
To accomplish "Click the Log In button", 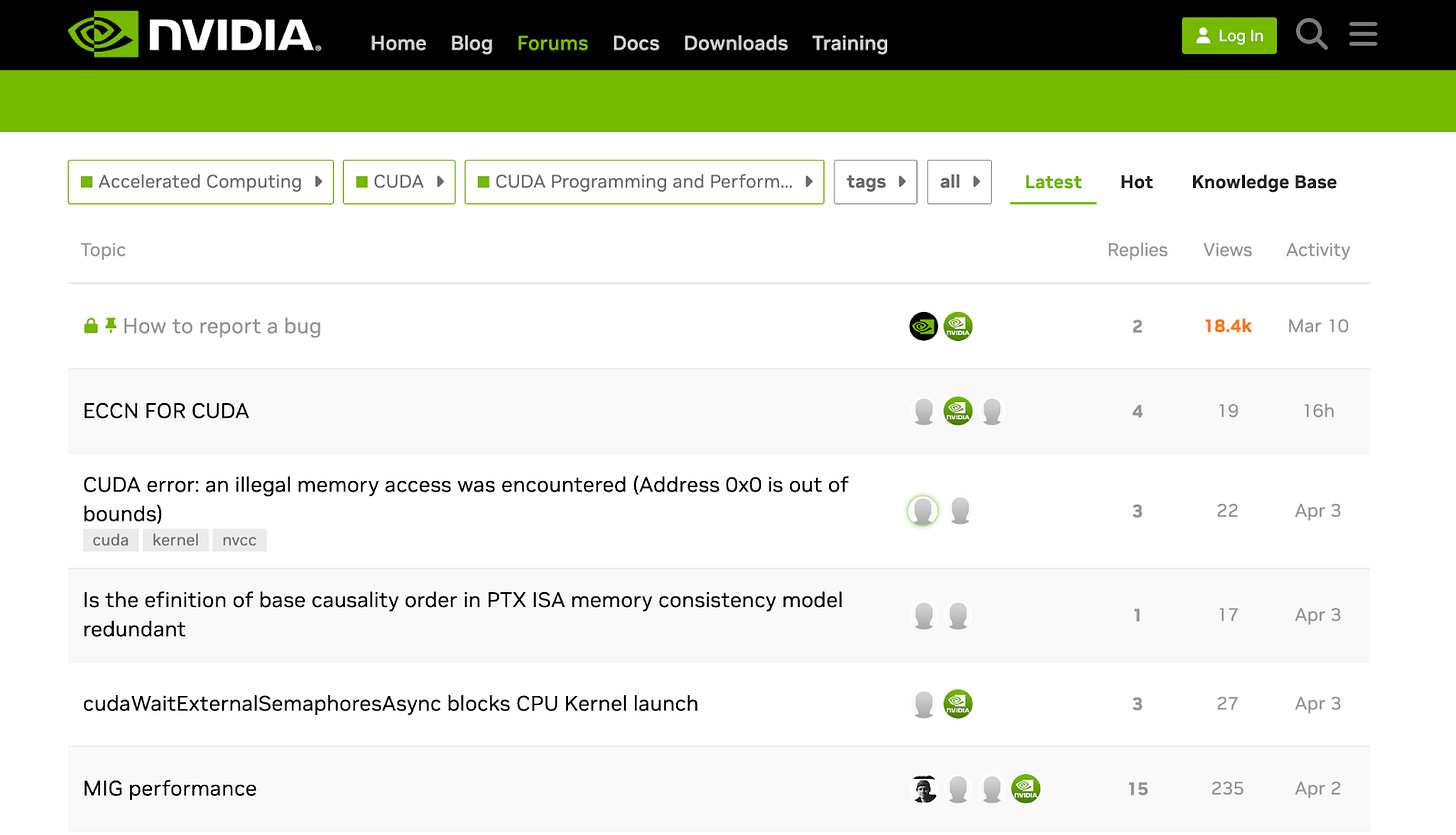I will (x=1229, y=35).
